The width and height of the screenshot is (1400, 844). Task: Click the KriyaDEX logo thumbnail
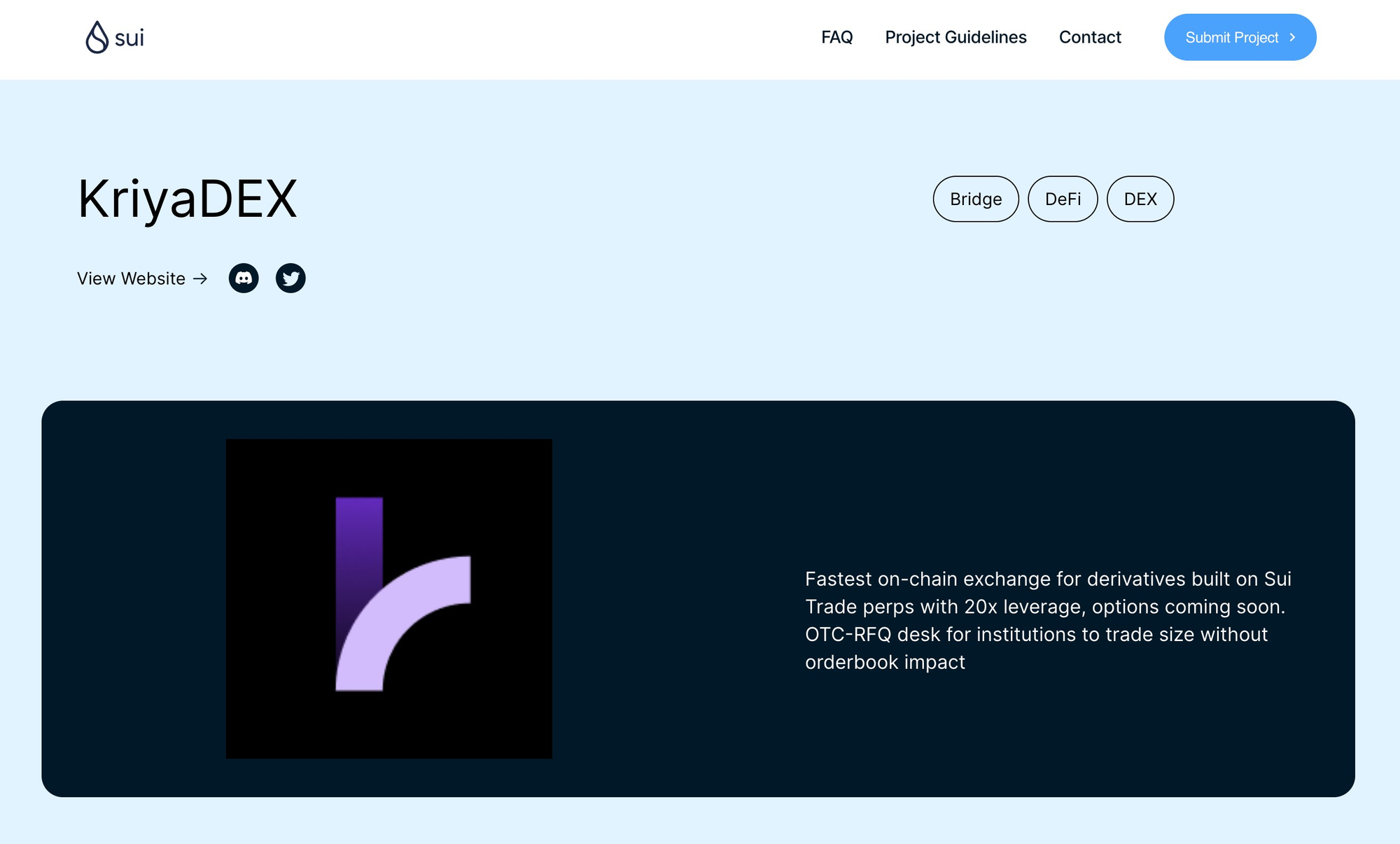coord(389,598)
